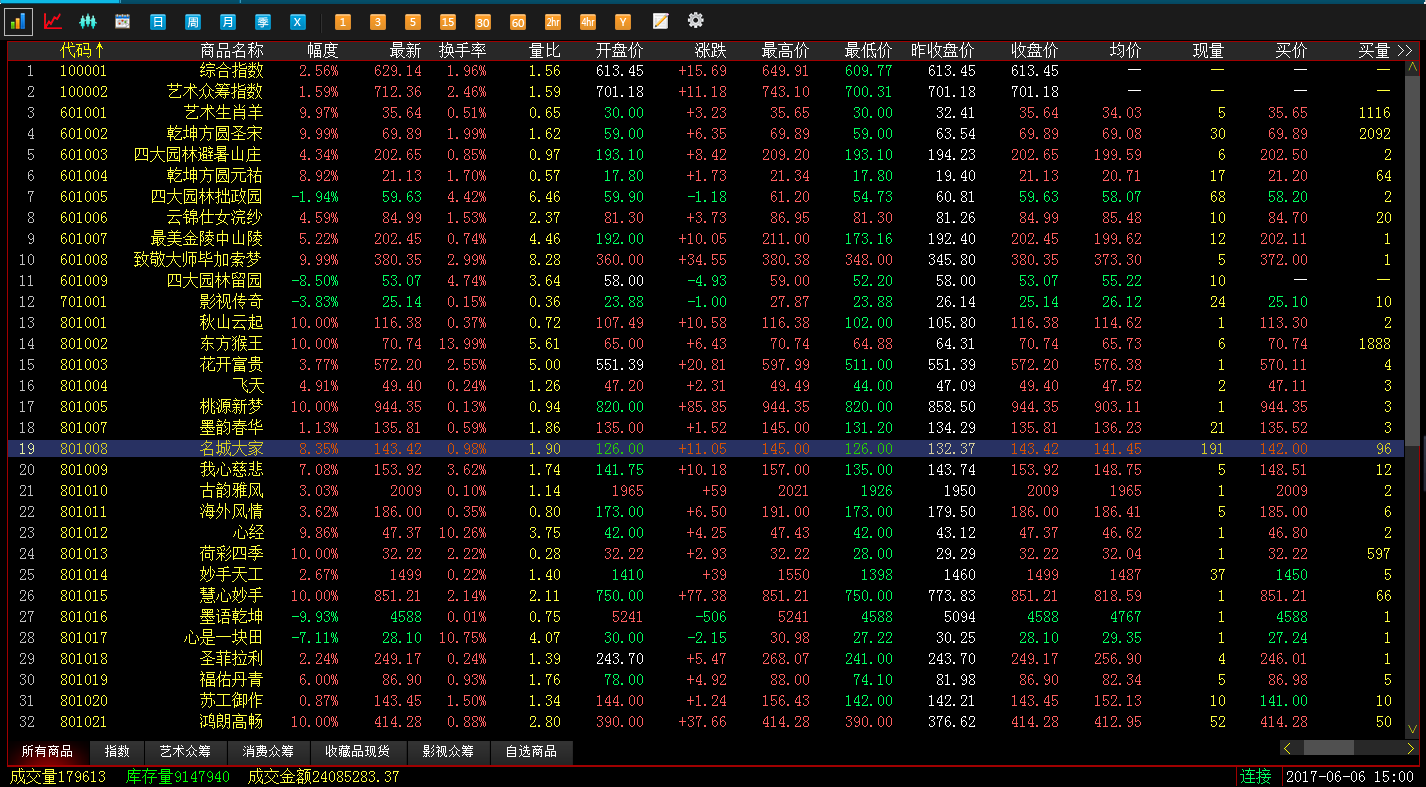Click the 连接 status in status bar
This screenshot has height=787, width=1426.
tap(1256, 776)
